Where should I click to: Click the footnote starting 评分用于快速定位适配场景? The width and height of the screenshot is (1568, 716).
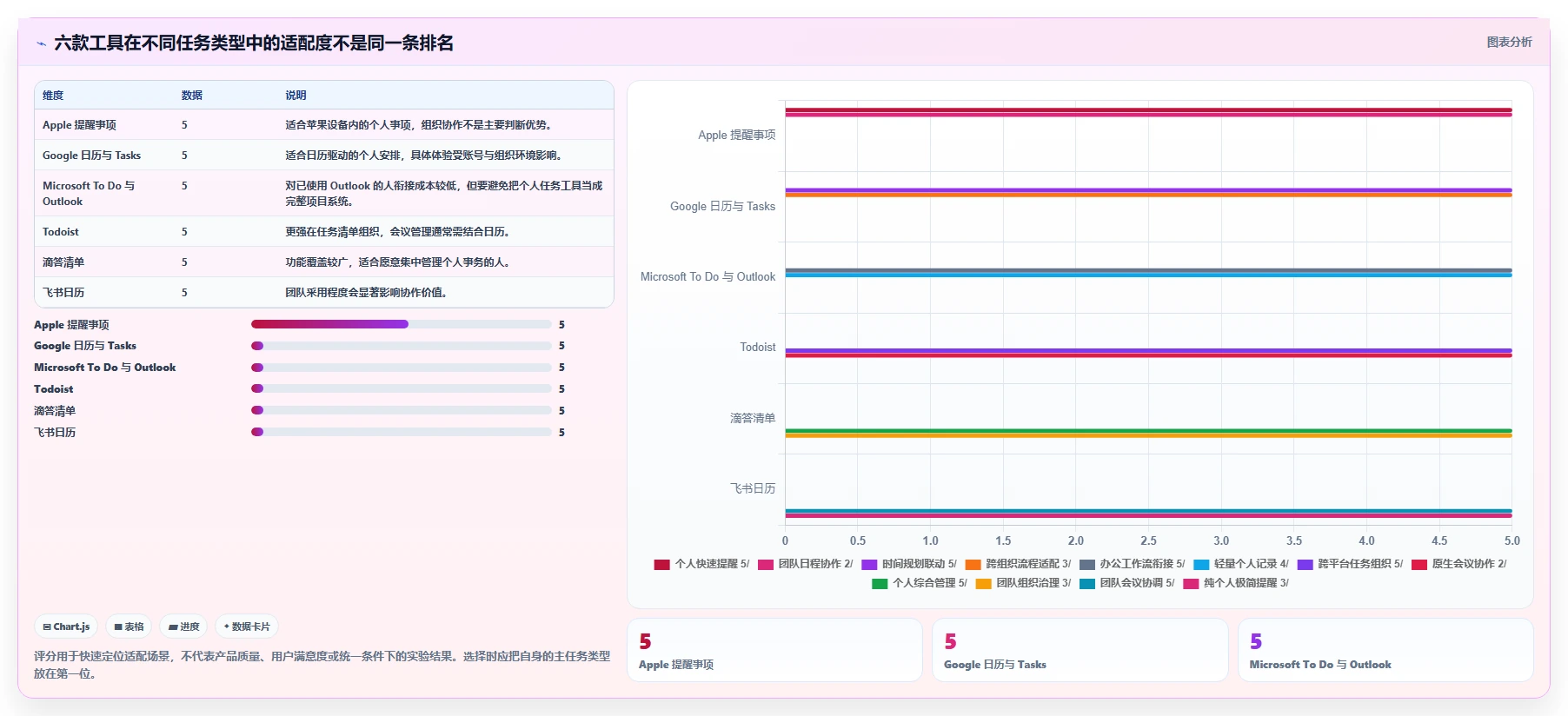322,665
